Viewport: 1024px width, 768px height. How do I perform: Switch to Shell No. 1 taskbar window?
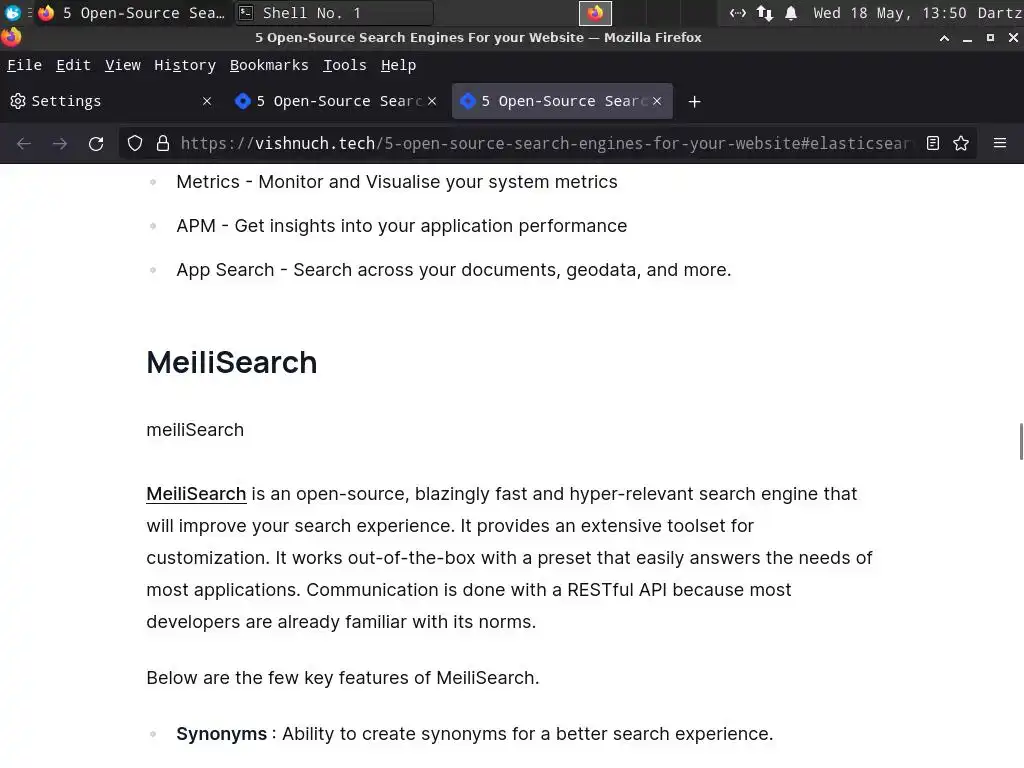click(x=334, y=13)
